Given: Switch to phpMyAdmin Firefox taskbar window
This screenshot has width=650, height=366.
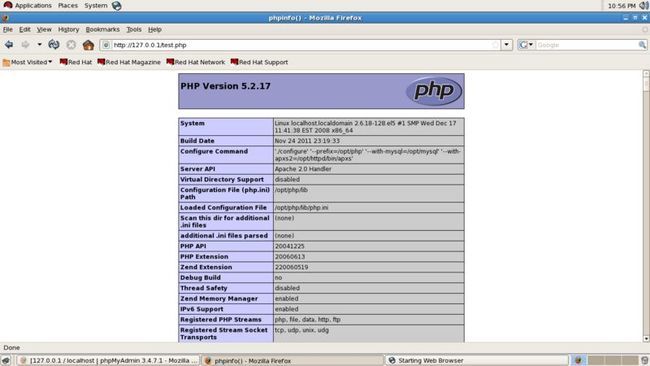Looking at the screenshot, I should click(109, 360).
